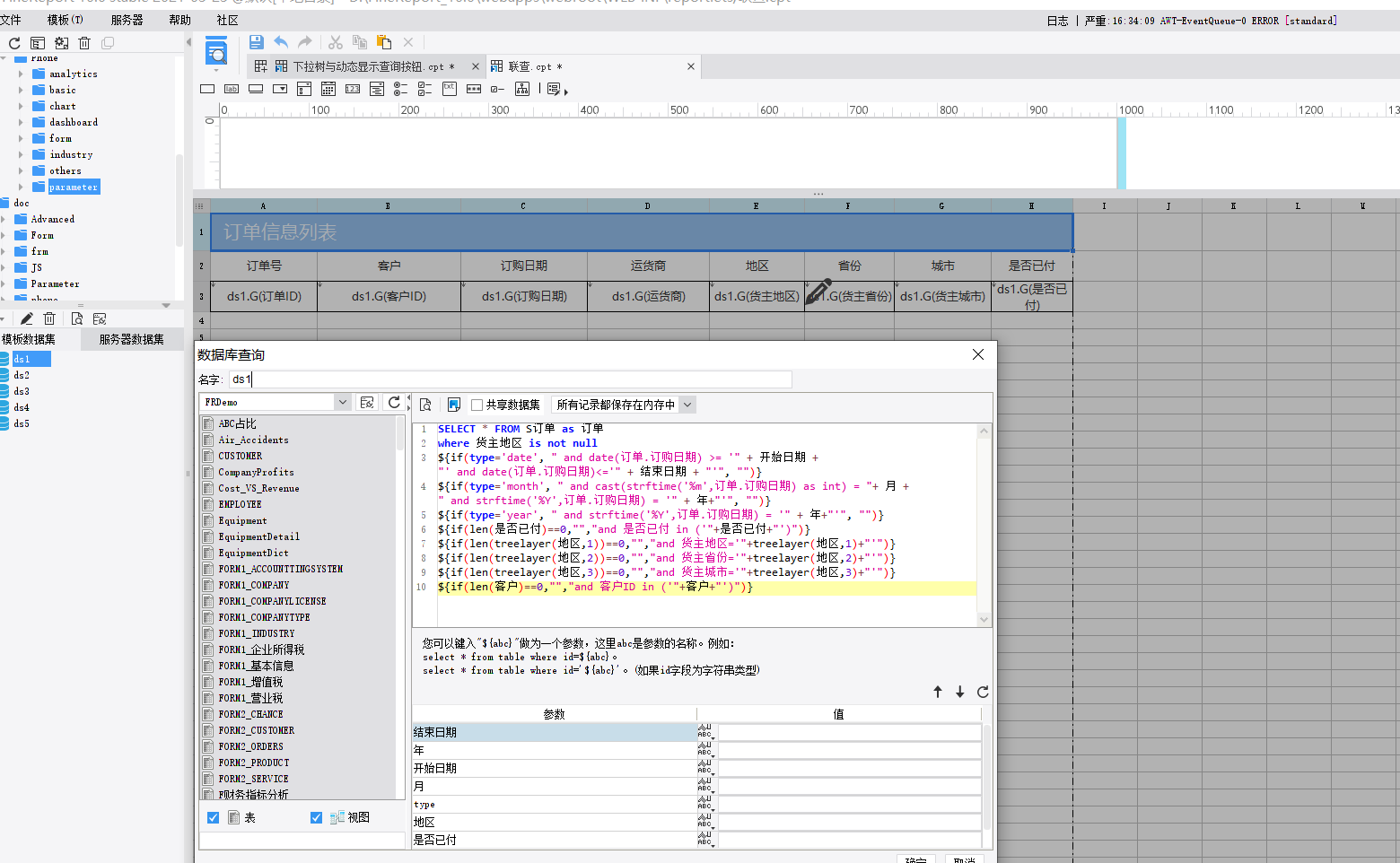Expand the analytics folder
Viewport: 1400px width, 863px height.
(x=21, y=74)
